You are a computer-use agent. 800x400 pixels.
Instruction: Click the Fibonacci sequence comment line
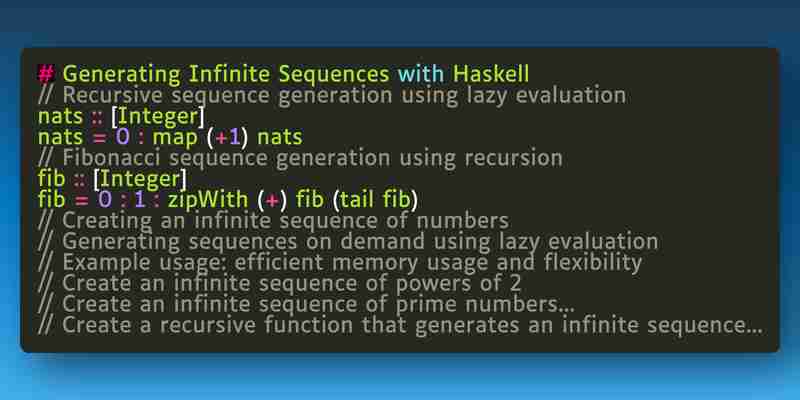[x=301, y=158]
